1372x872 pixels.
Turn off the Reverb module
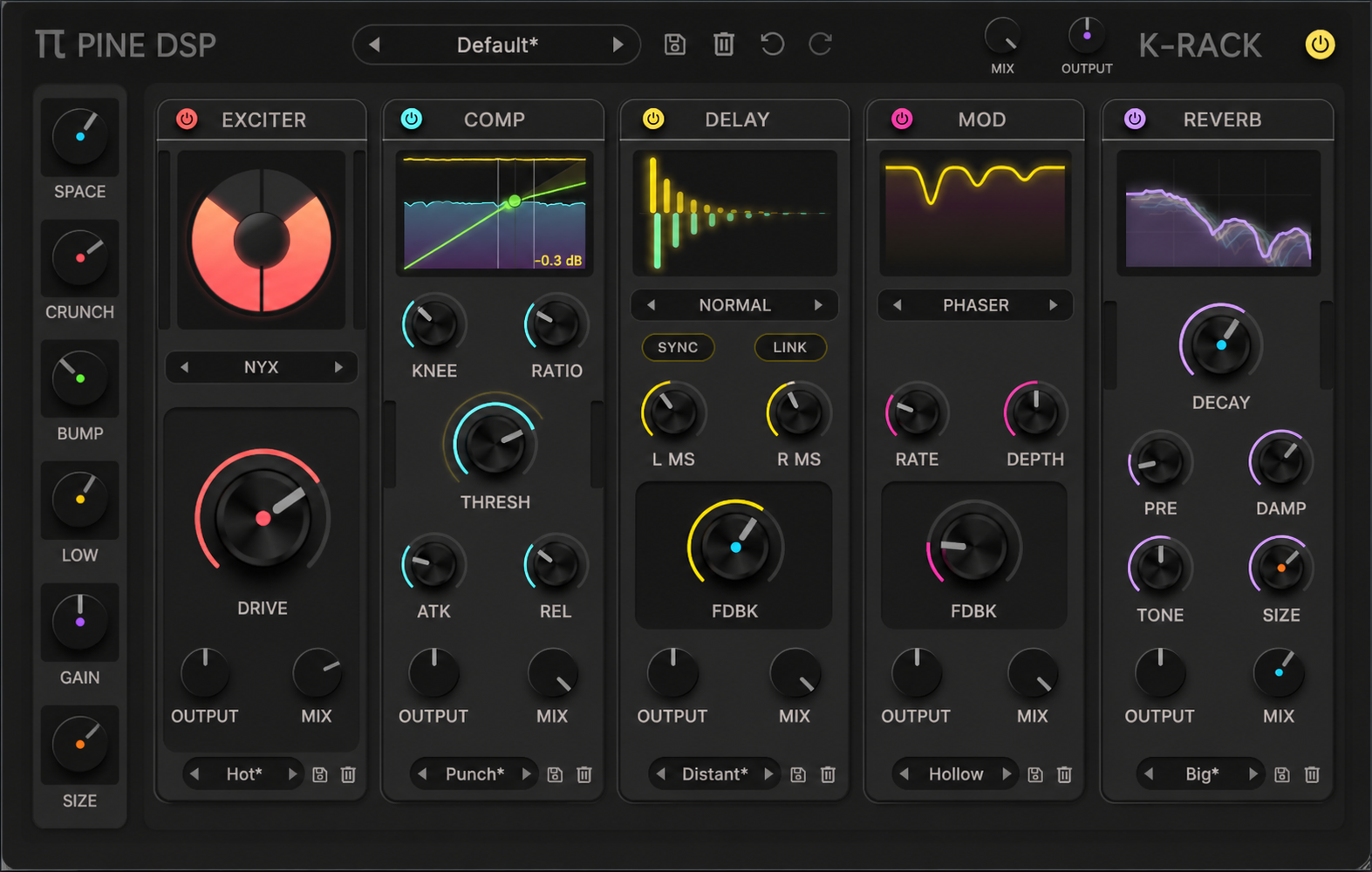(x=1135, y=119)
